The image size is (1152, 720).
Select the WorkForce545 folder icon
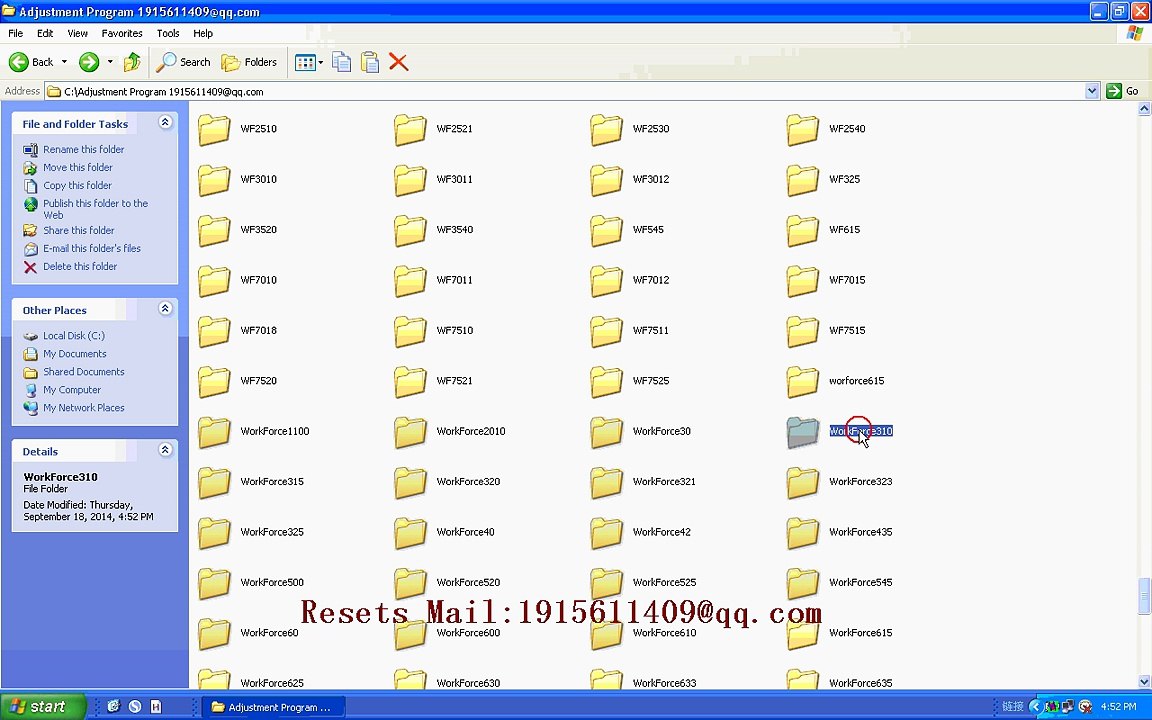pos(802,584)
